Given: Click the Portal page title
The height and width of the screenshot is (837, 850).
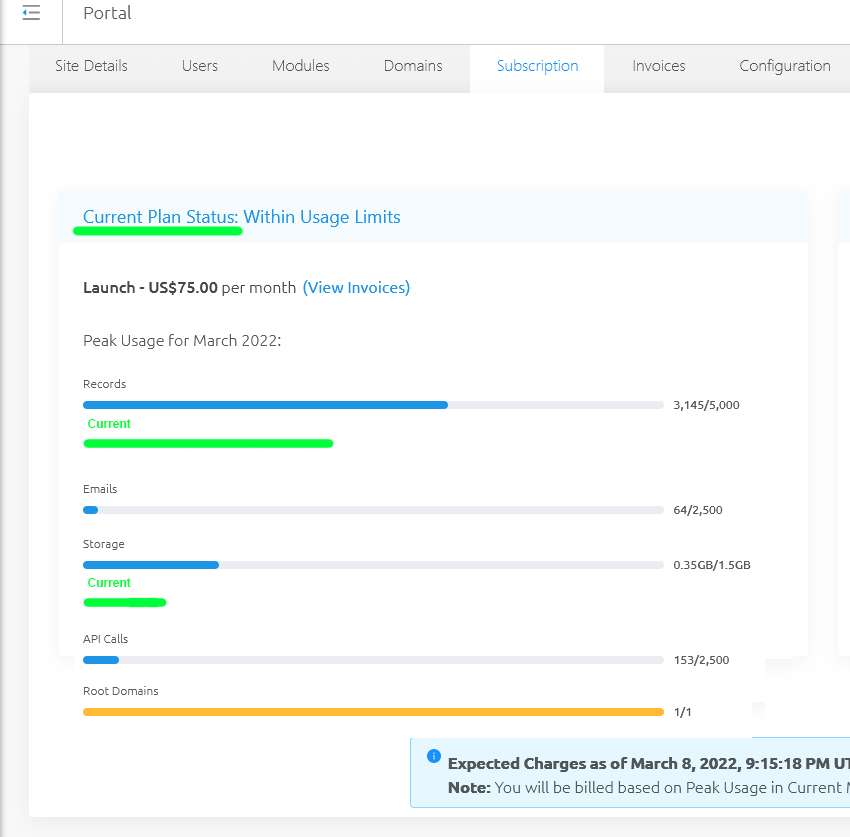Looking at the screenshot, I should coord(107,14).
